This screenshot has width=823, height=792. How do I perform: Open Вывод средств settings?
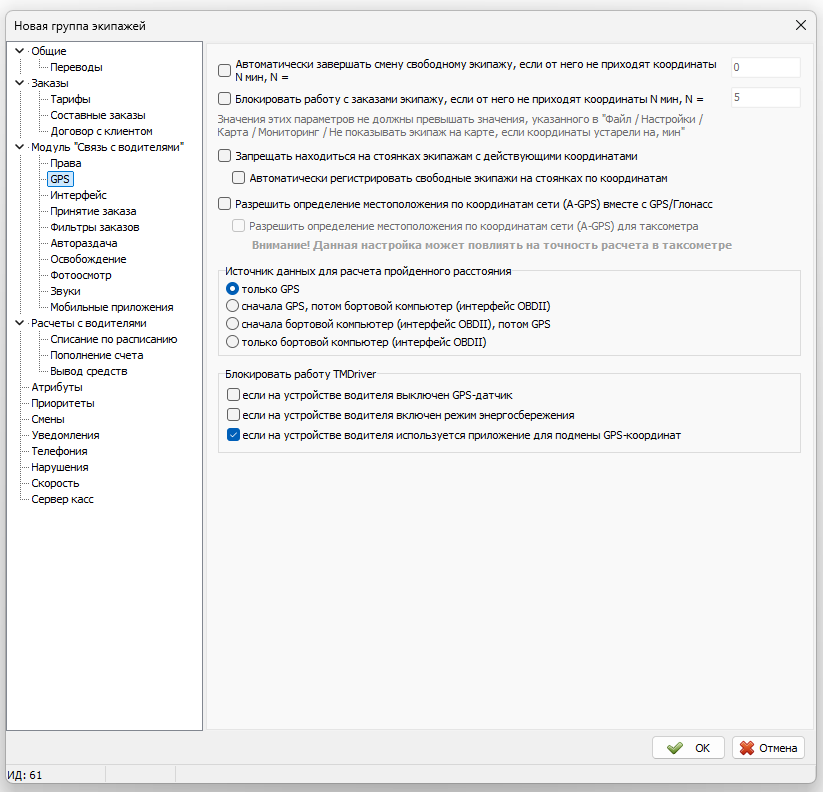(x=89, y=371)
